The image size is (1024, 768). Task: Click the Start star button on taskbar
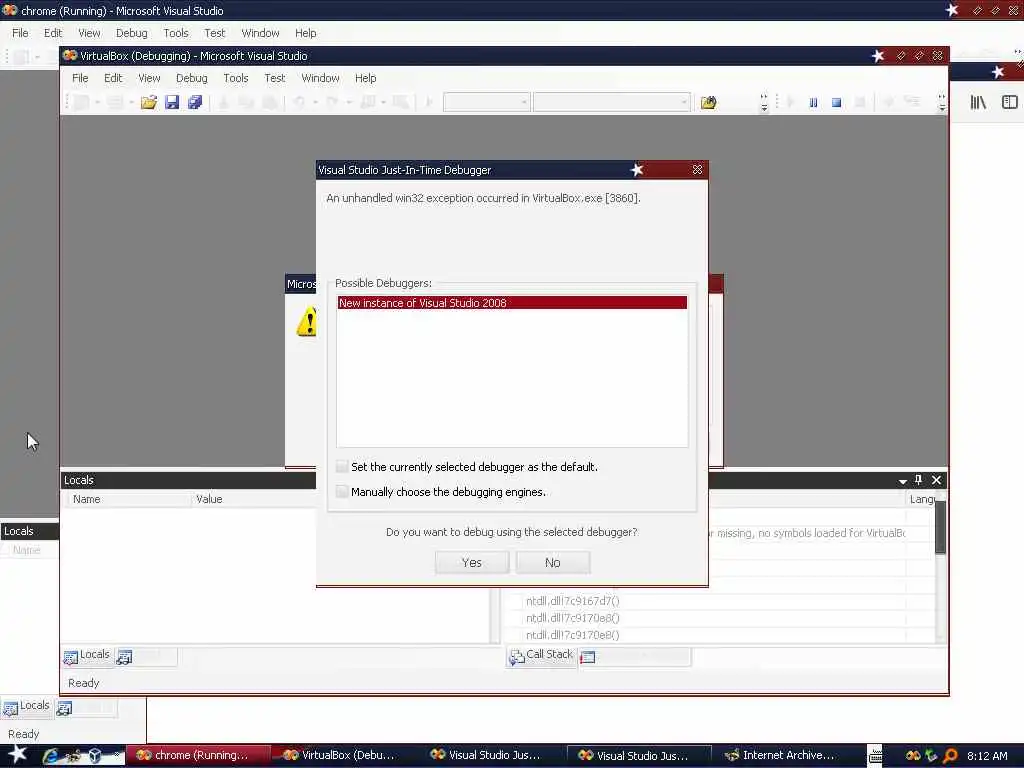(17, 754)
